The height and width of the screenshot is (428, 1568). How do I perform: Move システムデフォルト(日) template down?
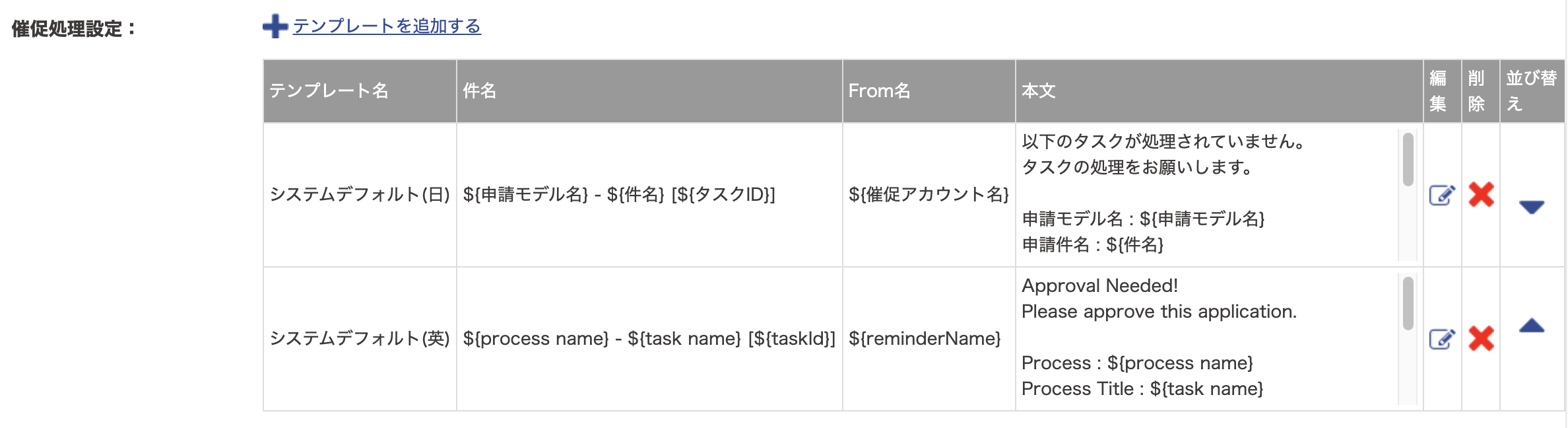1532,207
